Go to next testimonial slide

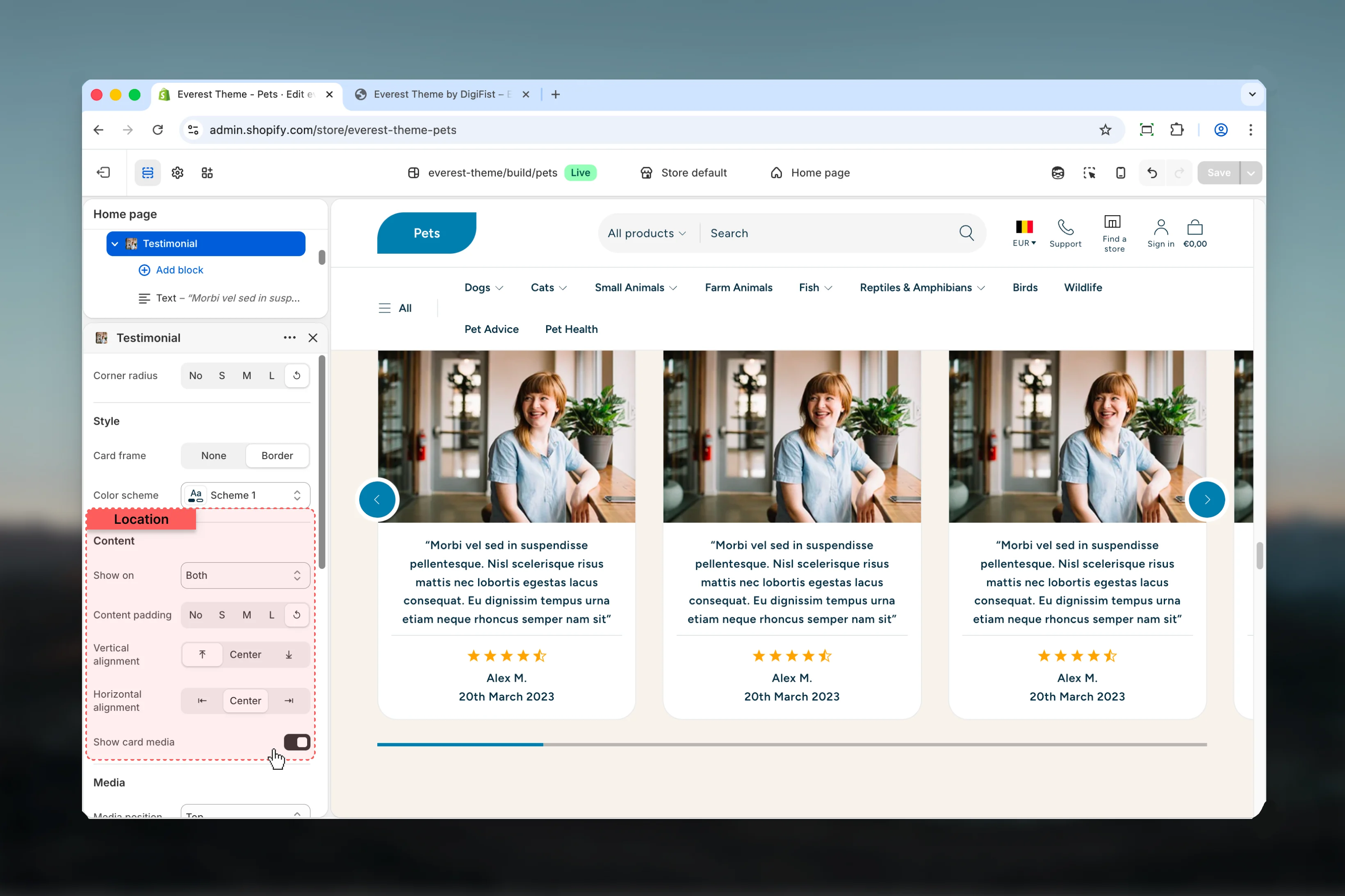tap(1207, 499)
